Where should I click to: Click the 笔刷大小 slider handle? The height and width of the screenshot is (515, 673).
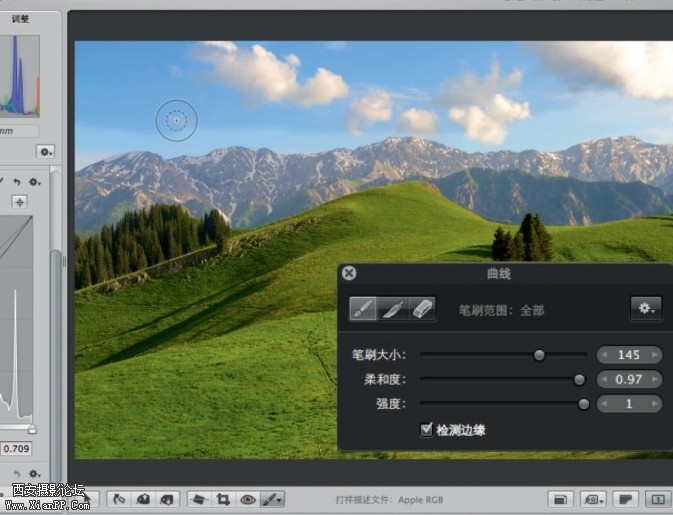click(539, 355)
